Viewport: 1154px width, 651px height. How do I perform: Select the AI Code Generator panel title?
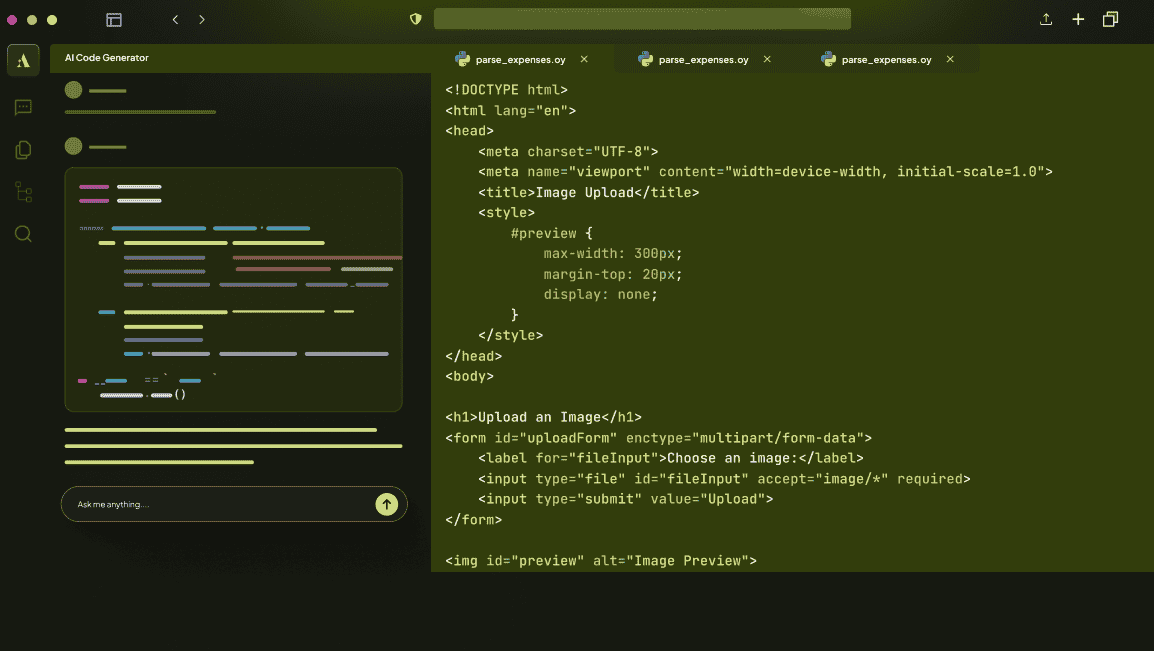(x=107, y=58)
